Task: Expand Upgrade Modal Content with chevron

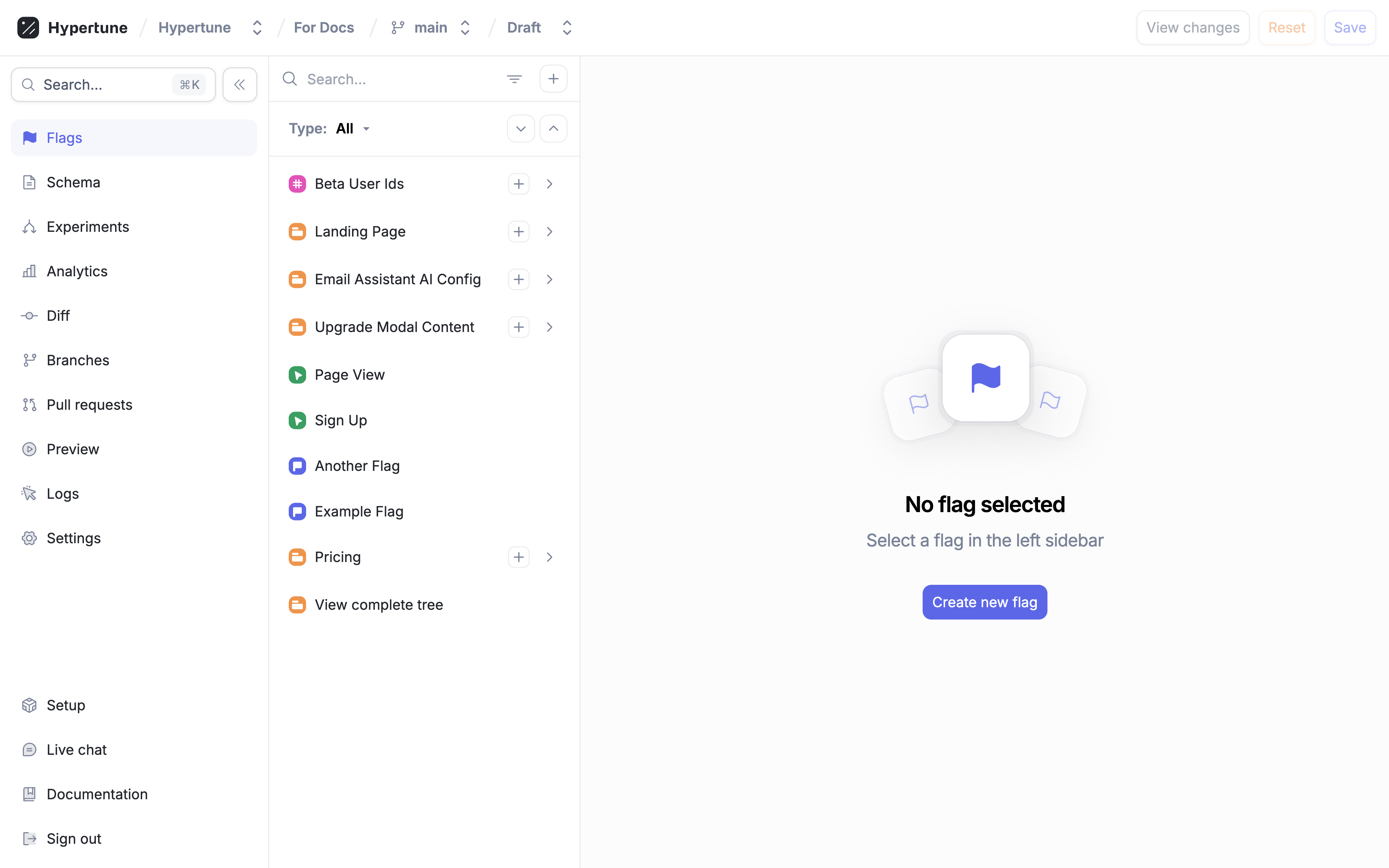Action: point(550,327)
